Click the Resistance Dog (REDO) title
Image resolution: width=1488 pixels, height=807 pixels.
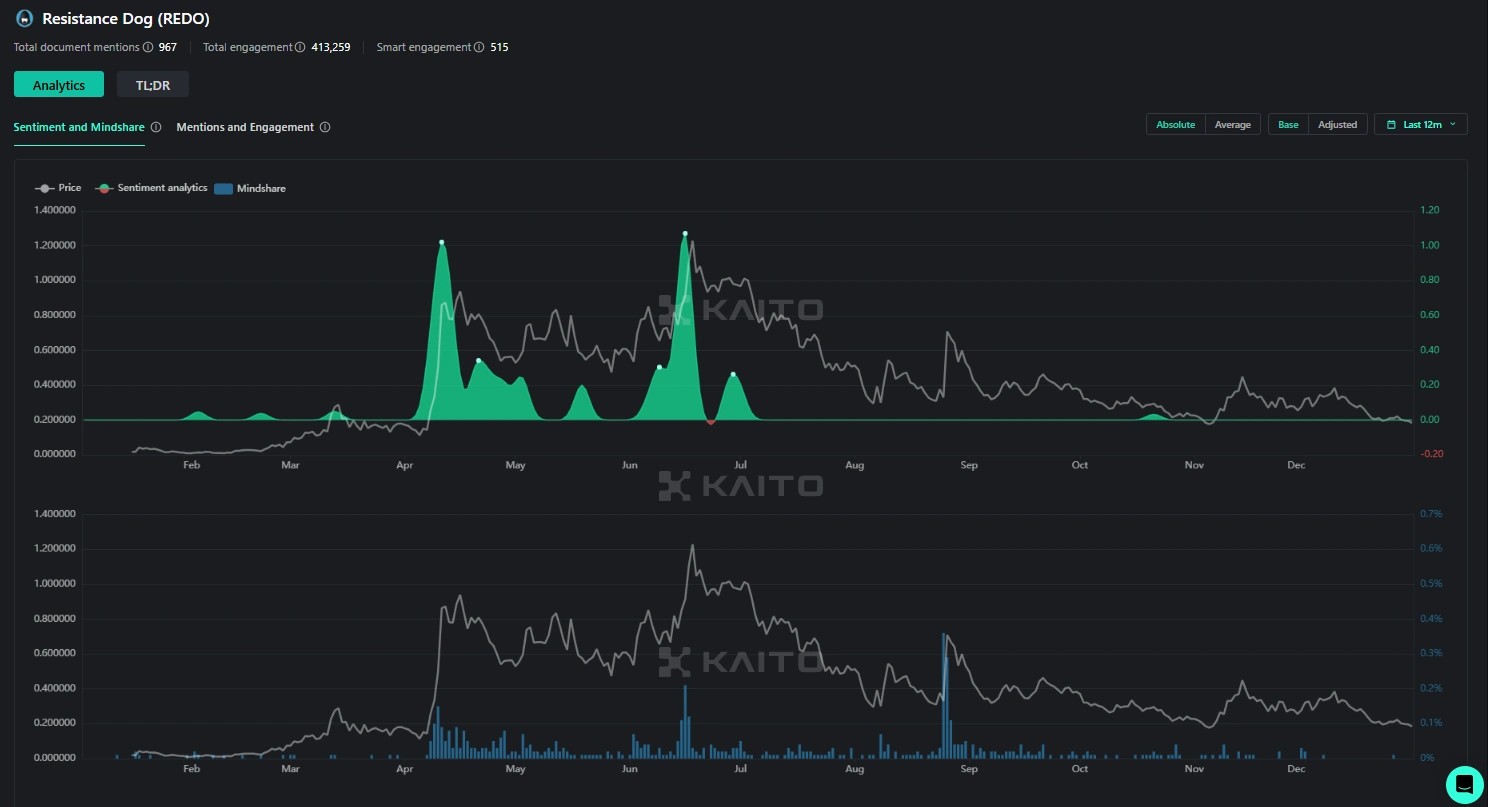126,18
